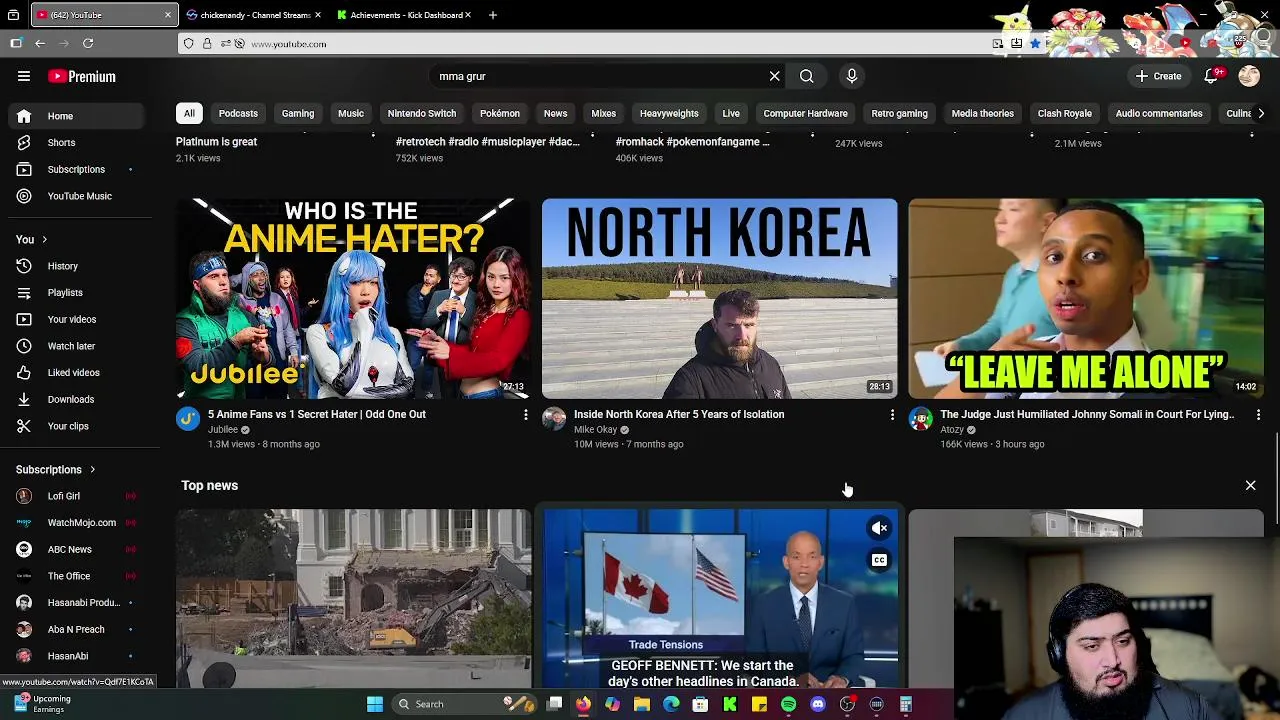
Task: Open the Windows Start menu
Action: pos(375,704)
